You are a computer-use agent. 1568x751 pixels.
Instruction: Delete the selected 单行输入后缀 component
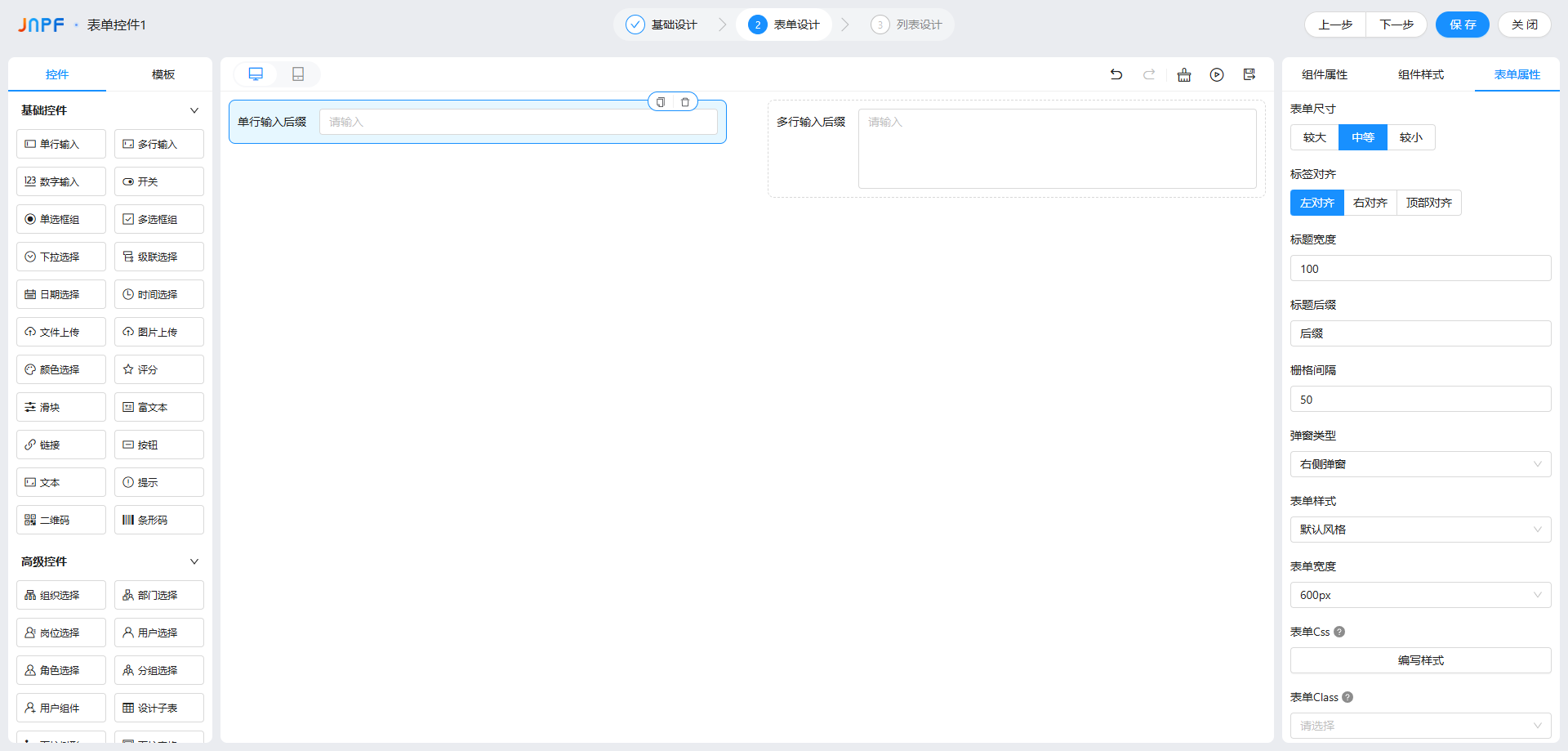(x=685, y=102)
